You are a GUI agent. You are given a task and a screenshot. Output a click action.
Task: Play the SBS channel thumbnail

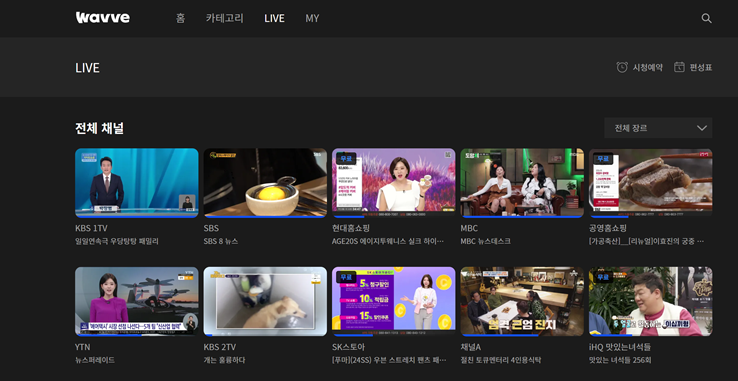pos(265,183)
